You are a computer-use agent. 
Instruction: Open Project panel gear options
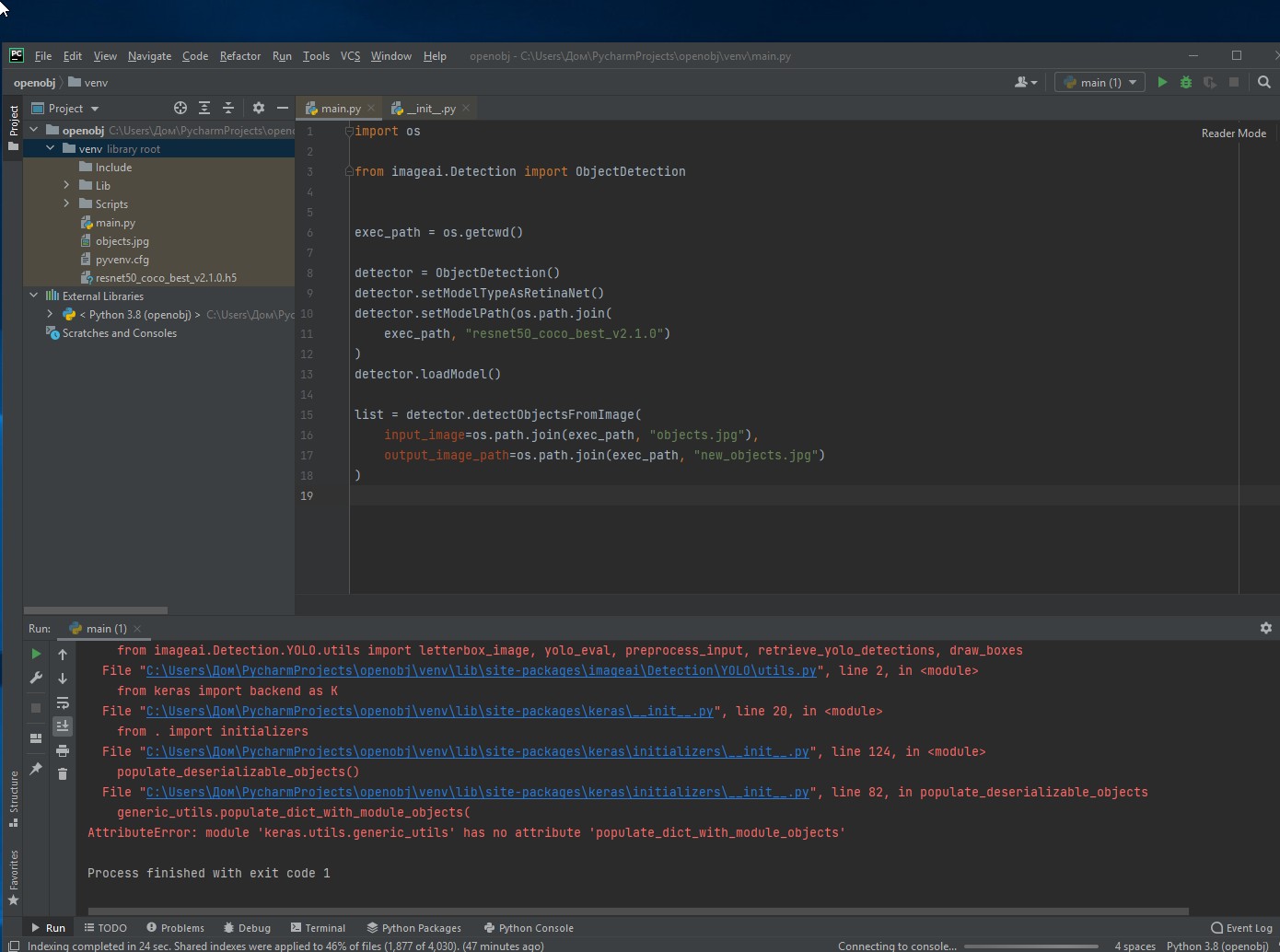point(259,108)
